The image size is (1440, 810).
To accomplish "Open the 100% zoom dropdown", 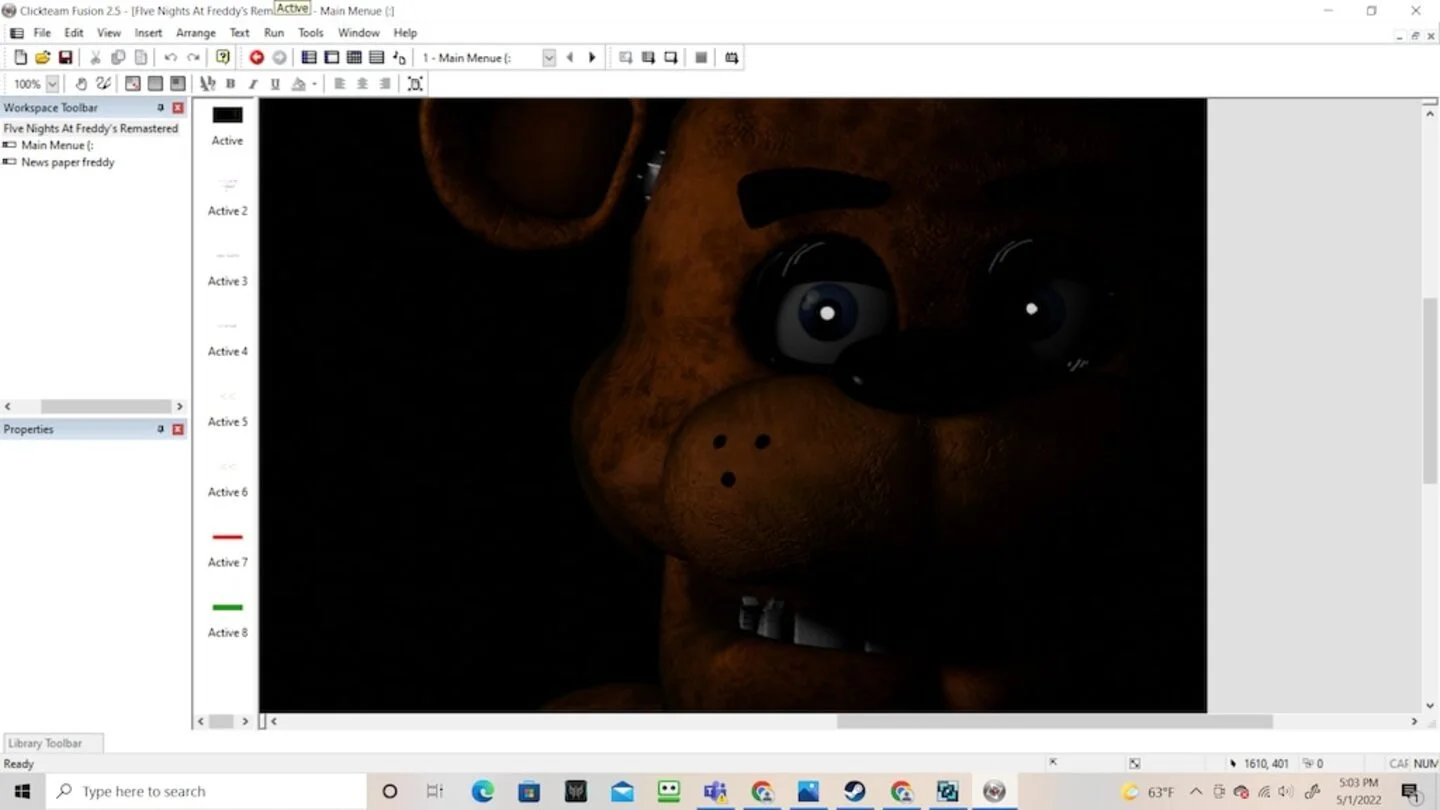I will 52,84.
